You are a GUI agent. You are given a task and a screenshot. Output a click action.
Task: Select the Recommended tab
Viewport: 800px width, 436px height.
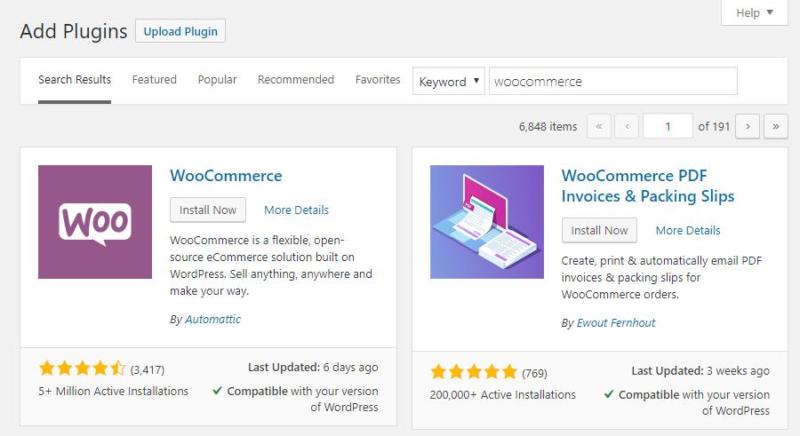296,80
